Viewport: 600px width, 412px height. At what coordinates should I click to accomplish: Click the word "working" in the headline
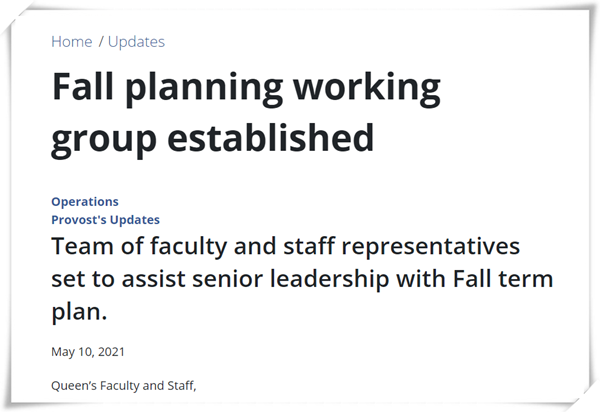pos(367,90)
